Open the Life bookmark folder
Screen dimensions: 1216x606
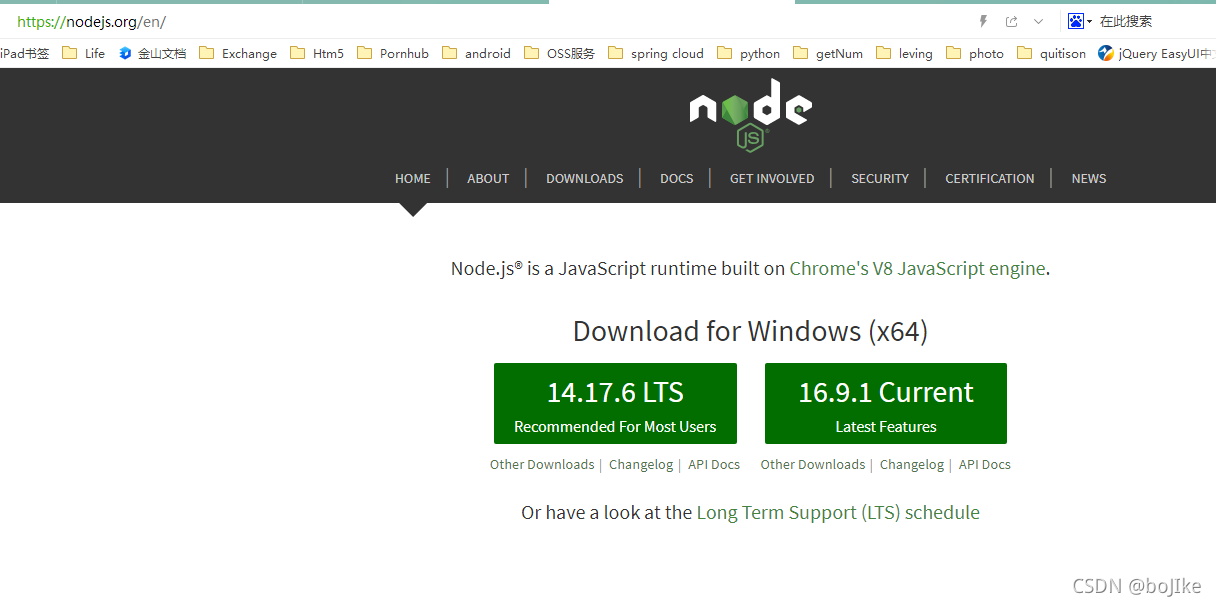[84, 53]
